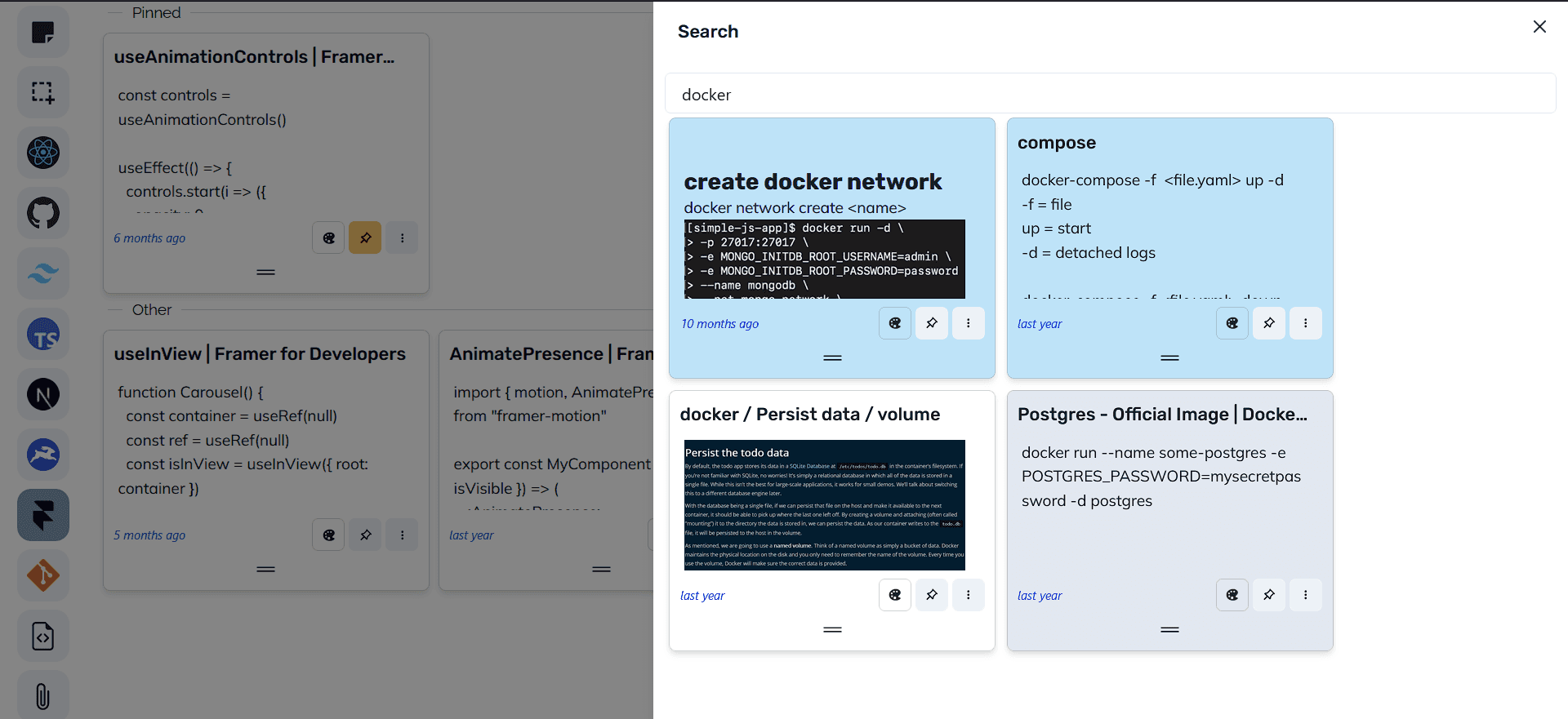The image size is (1568, 719).
Task: Expand the AnimatePresence note handle
Action: [x=601, y=570]
